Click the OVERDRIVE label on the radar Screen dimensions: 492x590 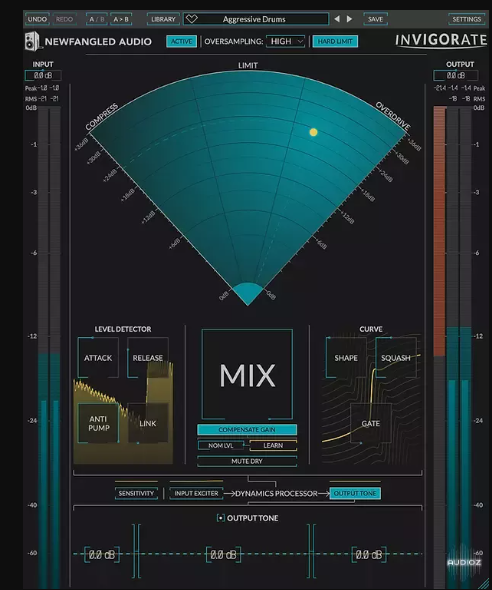click(x=393, y=117)
